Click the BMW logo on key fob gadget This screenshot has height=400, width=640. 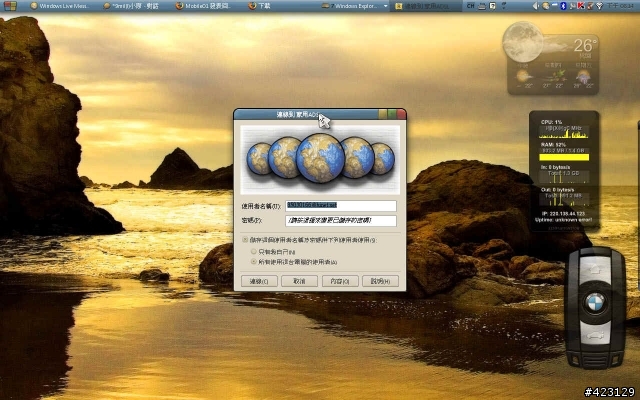click(x=595, y=302)
